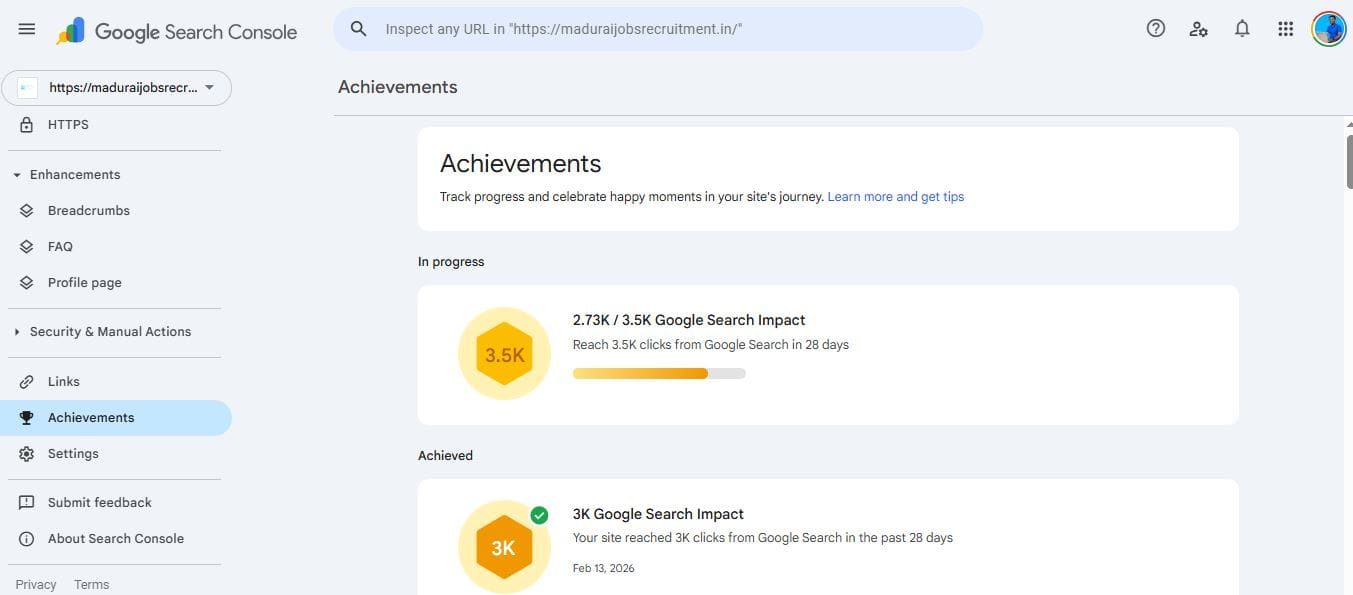This screenshot has height=595, width=1353.
Task: Select FAQ in the sidebar
Action: tap(60, 247)
